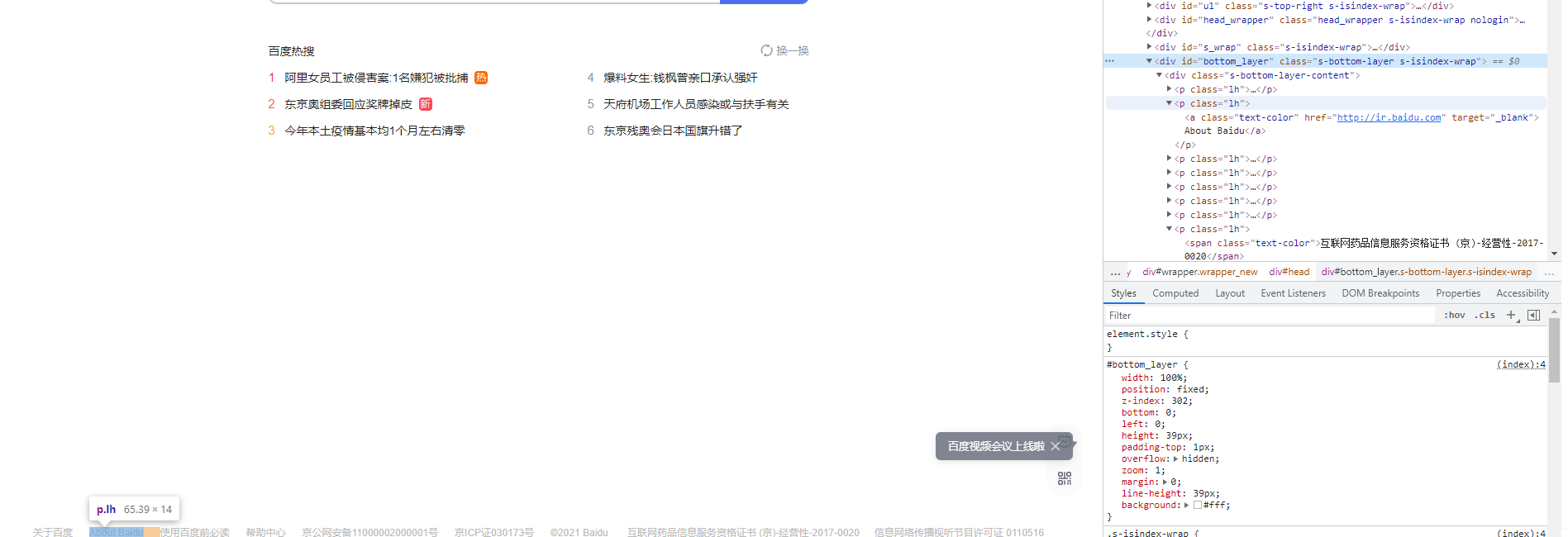
Task: Select the About Baidu text node in DOM
Action: (1214, 131)
